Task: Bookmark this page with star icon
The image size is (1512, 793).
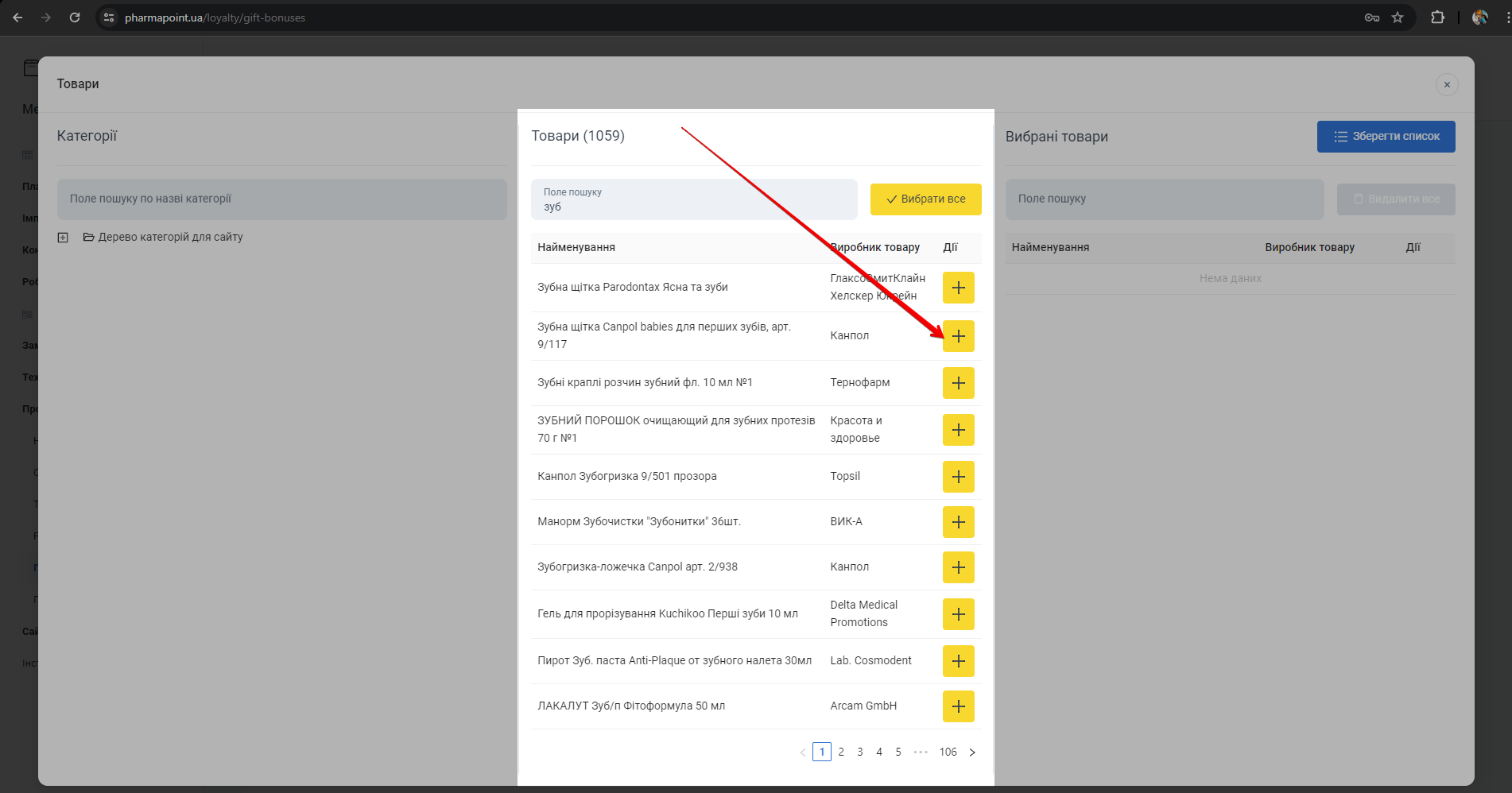Action: pyautogui.click(x=1398, y=17)
